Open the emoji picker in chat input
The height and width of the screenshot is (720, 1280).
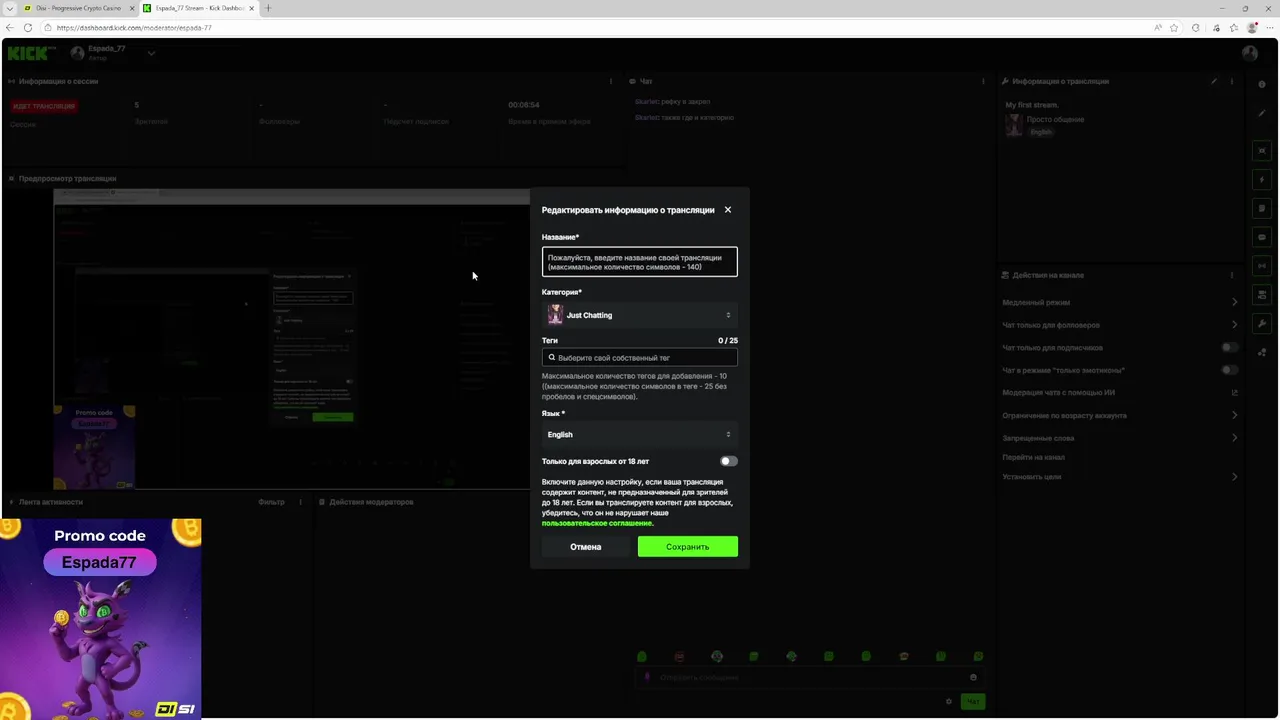[x=973, y=678]
